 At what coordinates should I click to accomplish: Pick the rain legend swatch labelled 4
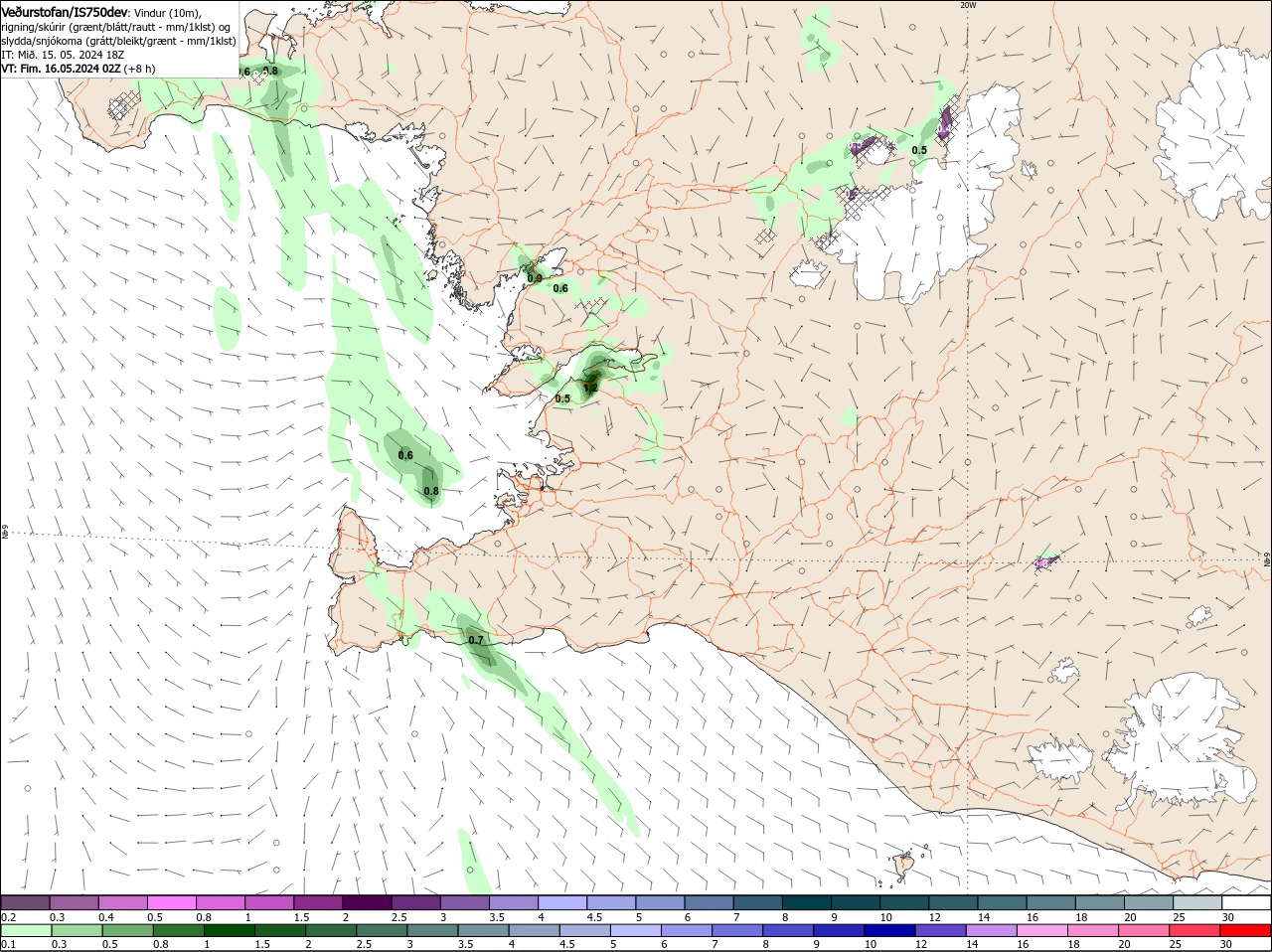point(534,930)
